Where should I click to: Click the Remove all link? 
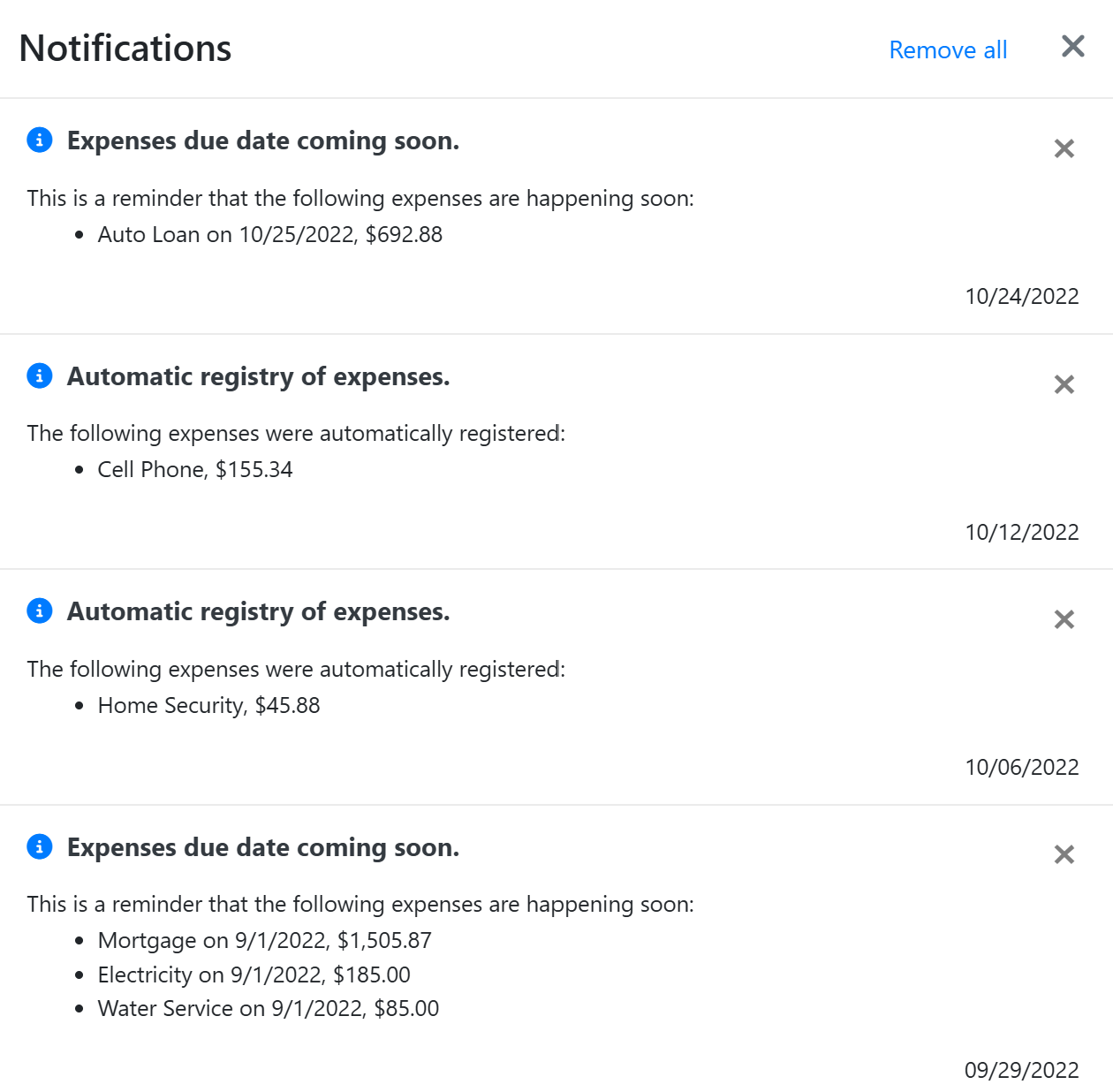point(949,49)
